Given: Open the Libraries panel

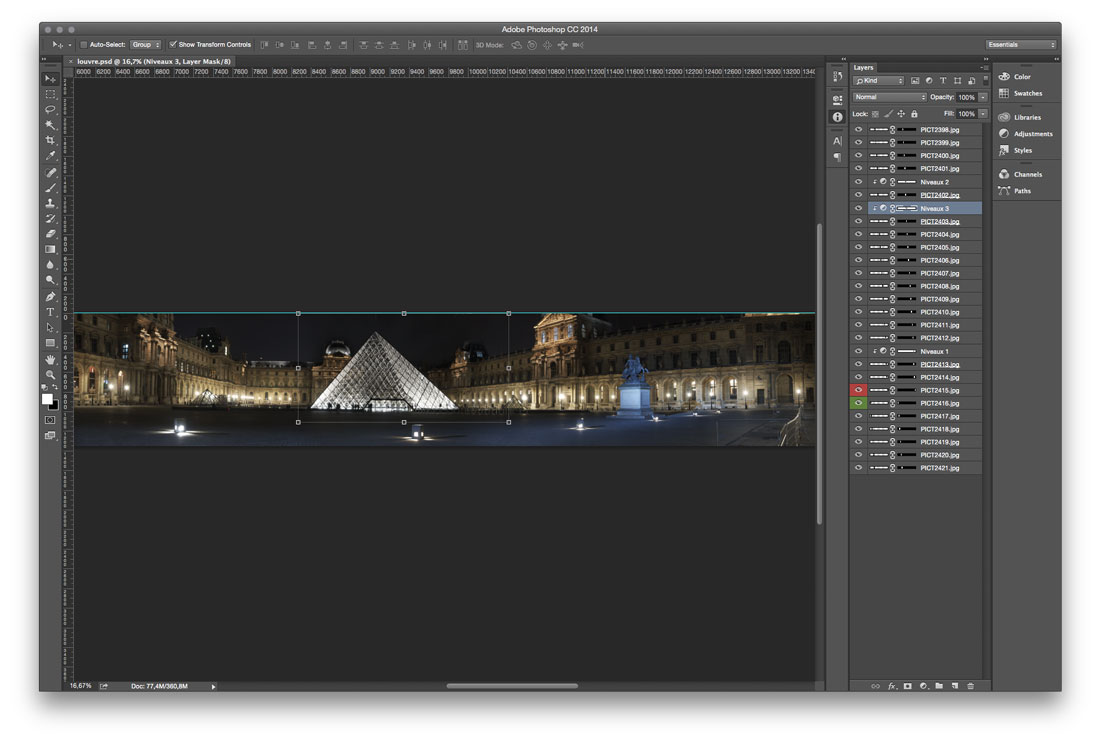Looking at the screenshot, I should coord(1020,117).
